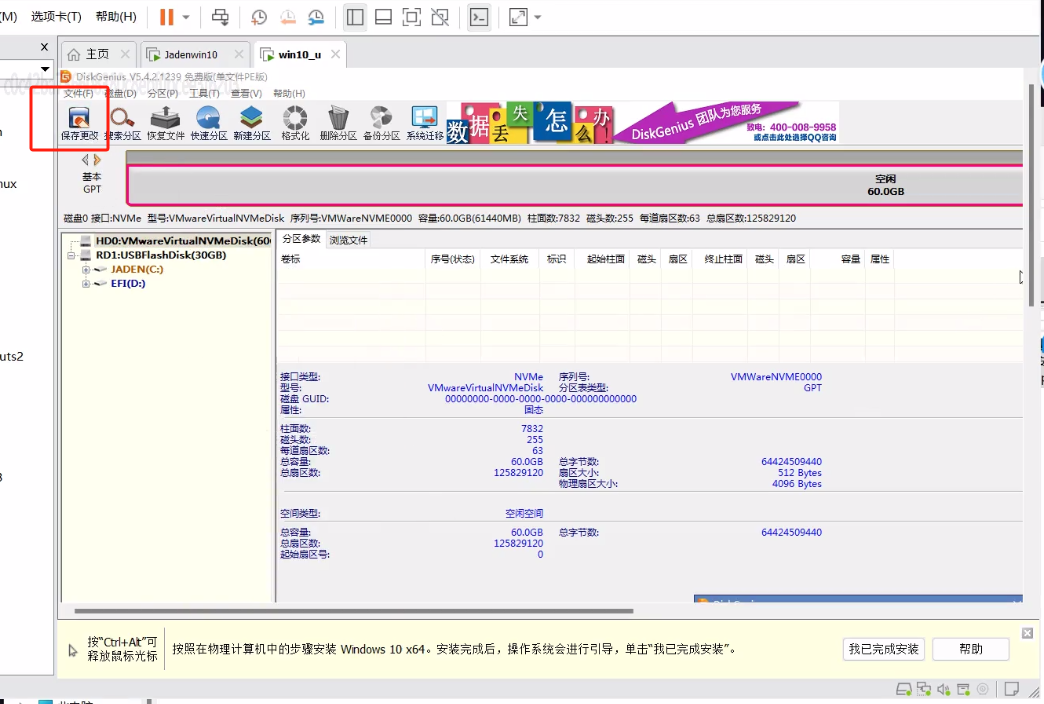The height and width of the screenshot is (704, 1044).
Task: Toggle the thumbnail bar layout icon
Action: click(384, 17)
